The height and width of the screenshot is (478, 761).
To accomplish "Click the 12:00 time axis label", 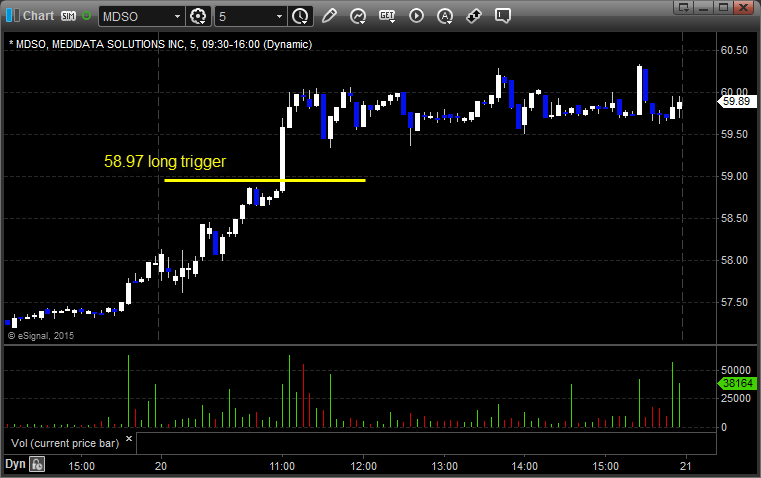I will point(364,466).
